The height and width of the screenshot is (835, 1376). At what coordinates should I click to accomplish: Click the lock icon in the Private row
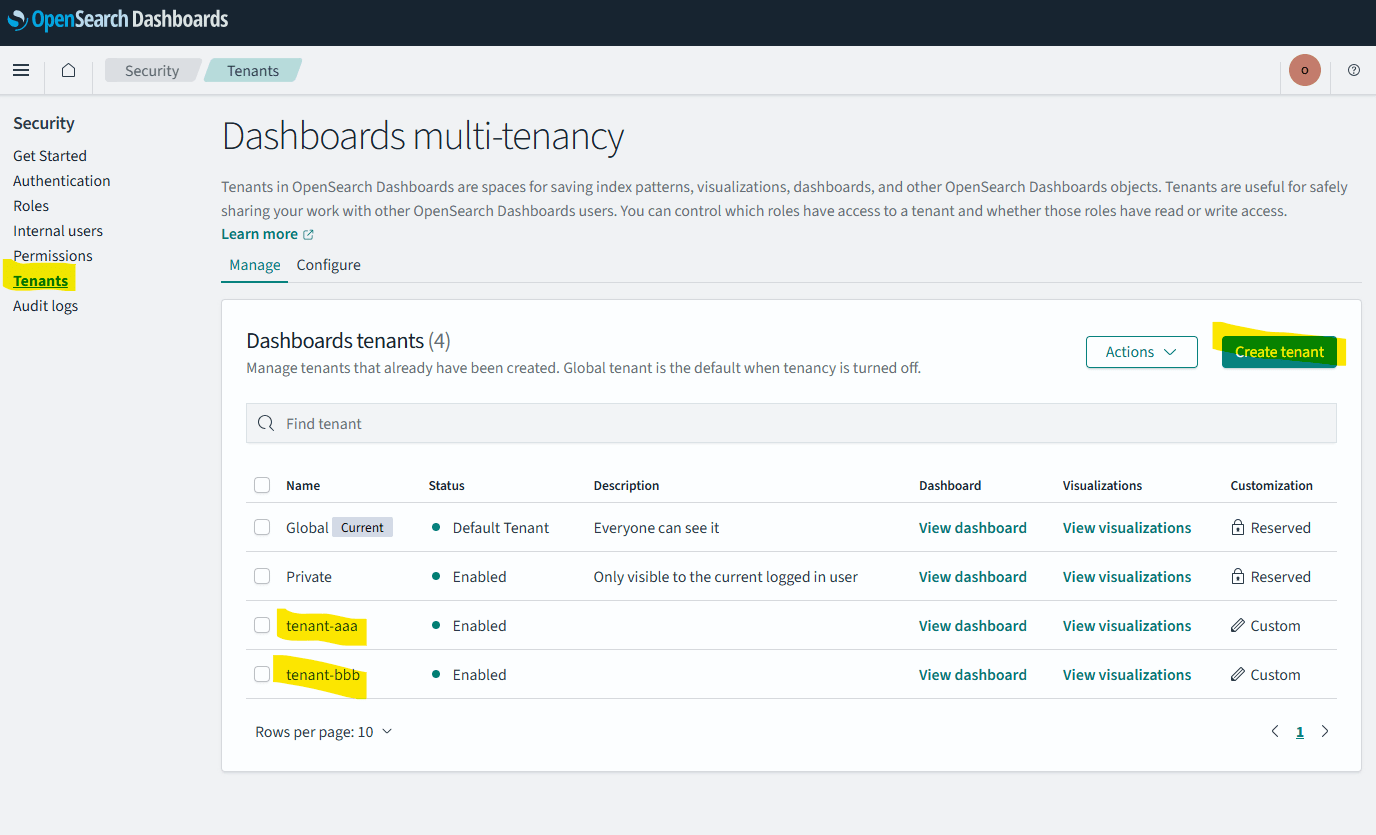1238,577
